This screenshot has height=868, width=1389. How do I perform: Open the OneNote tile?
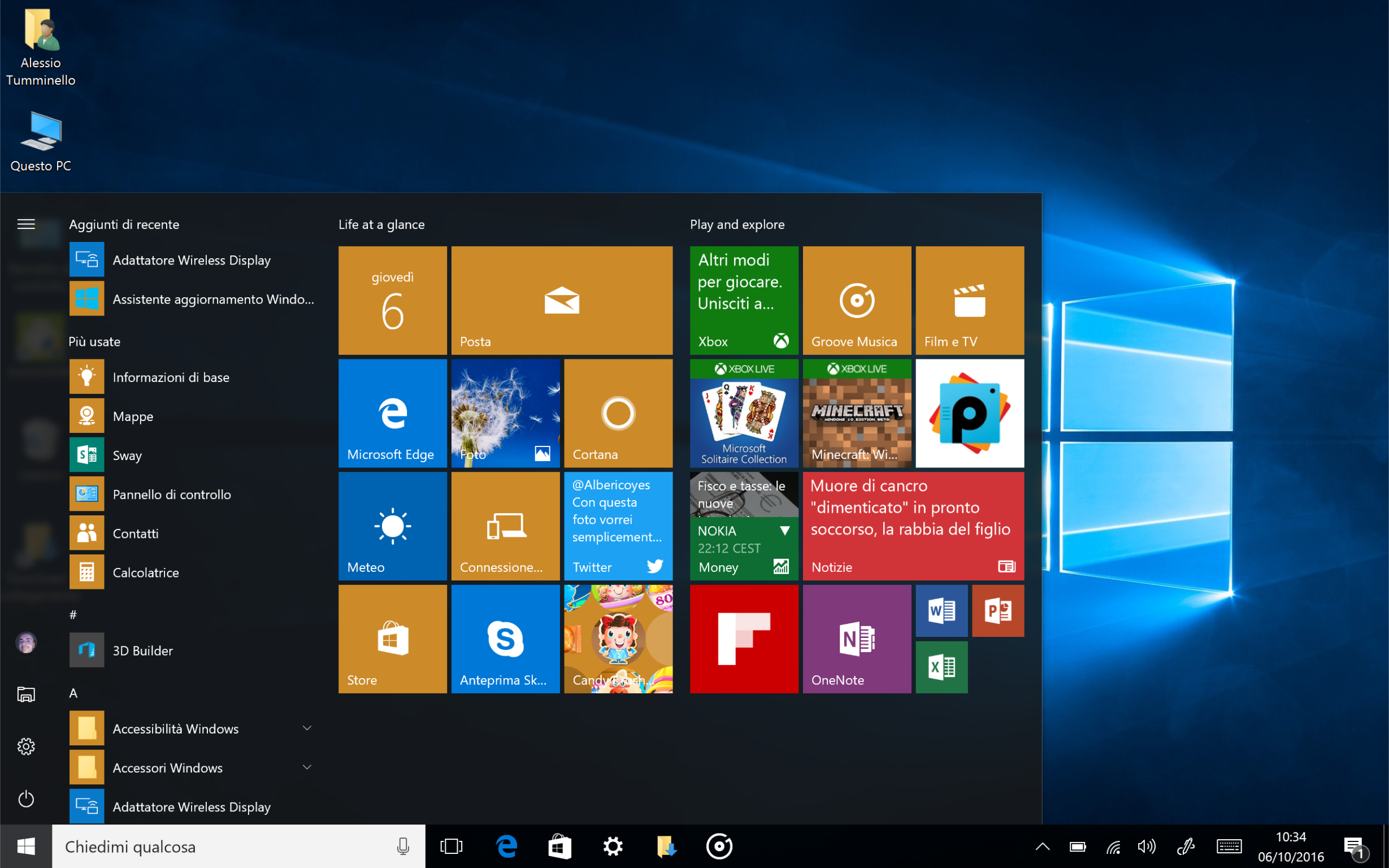(x=857, y=639)
